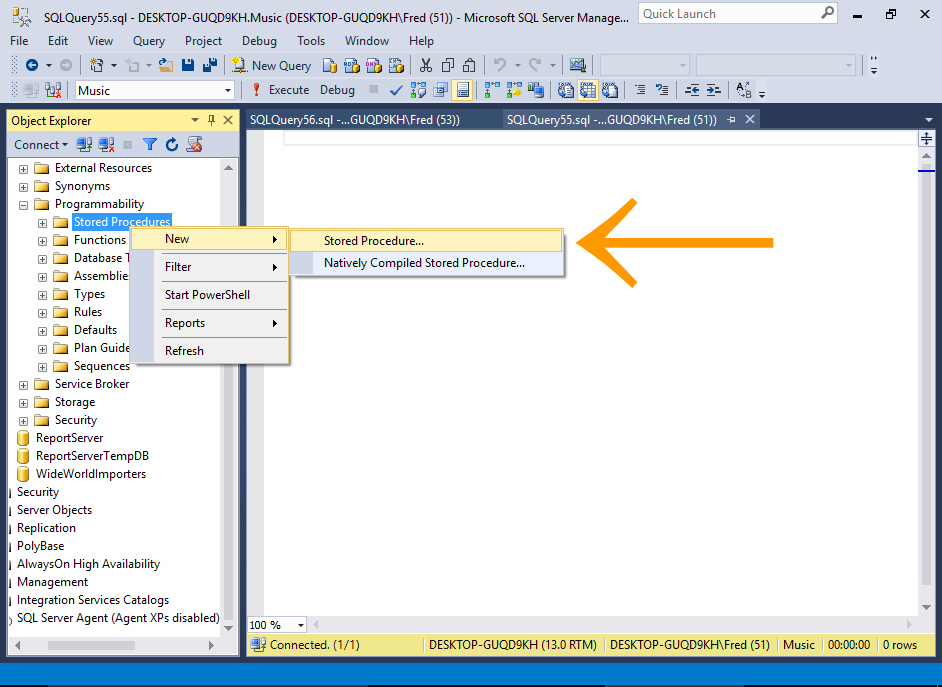Collapse the Programmability folder

tap(23, 205)
